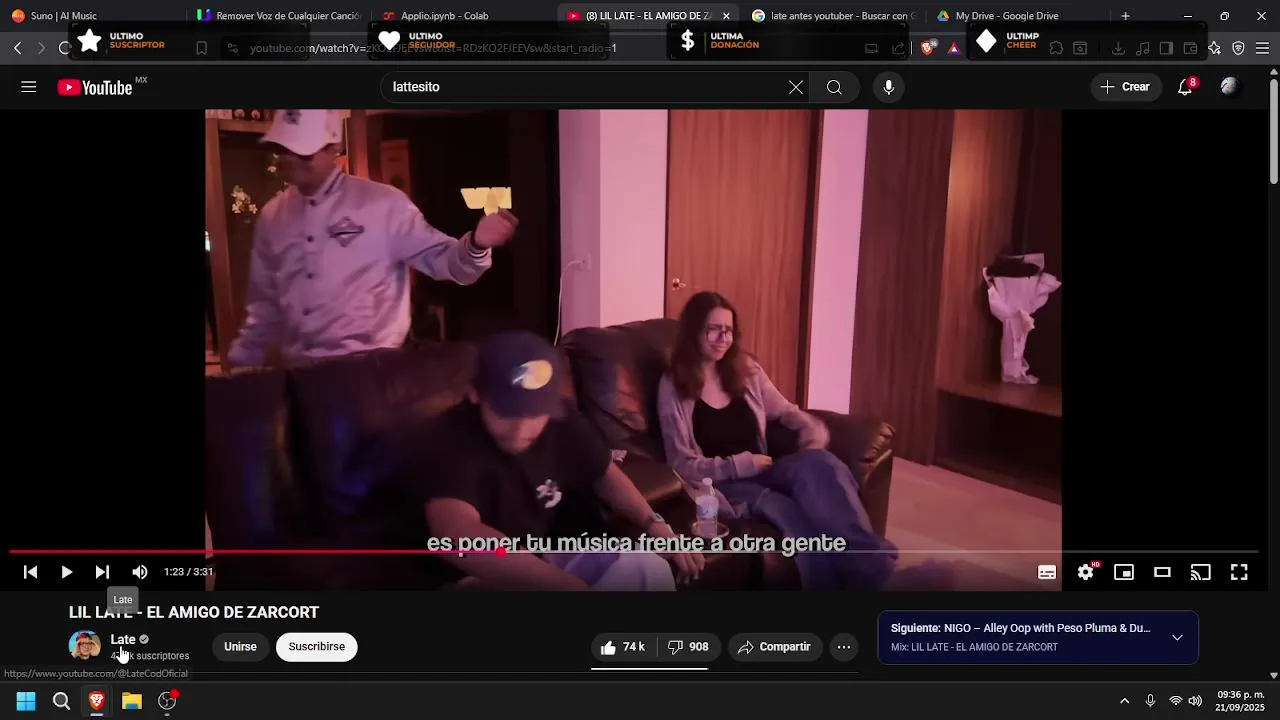Open Brave main menu
The width and height of the screenshot is (1280, 720).
coord(1262,48)
